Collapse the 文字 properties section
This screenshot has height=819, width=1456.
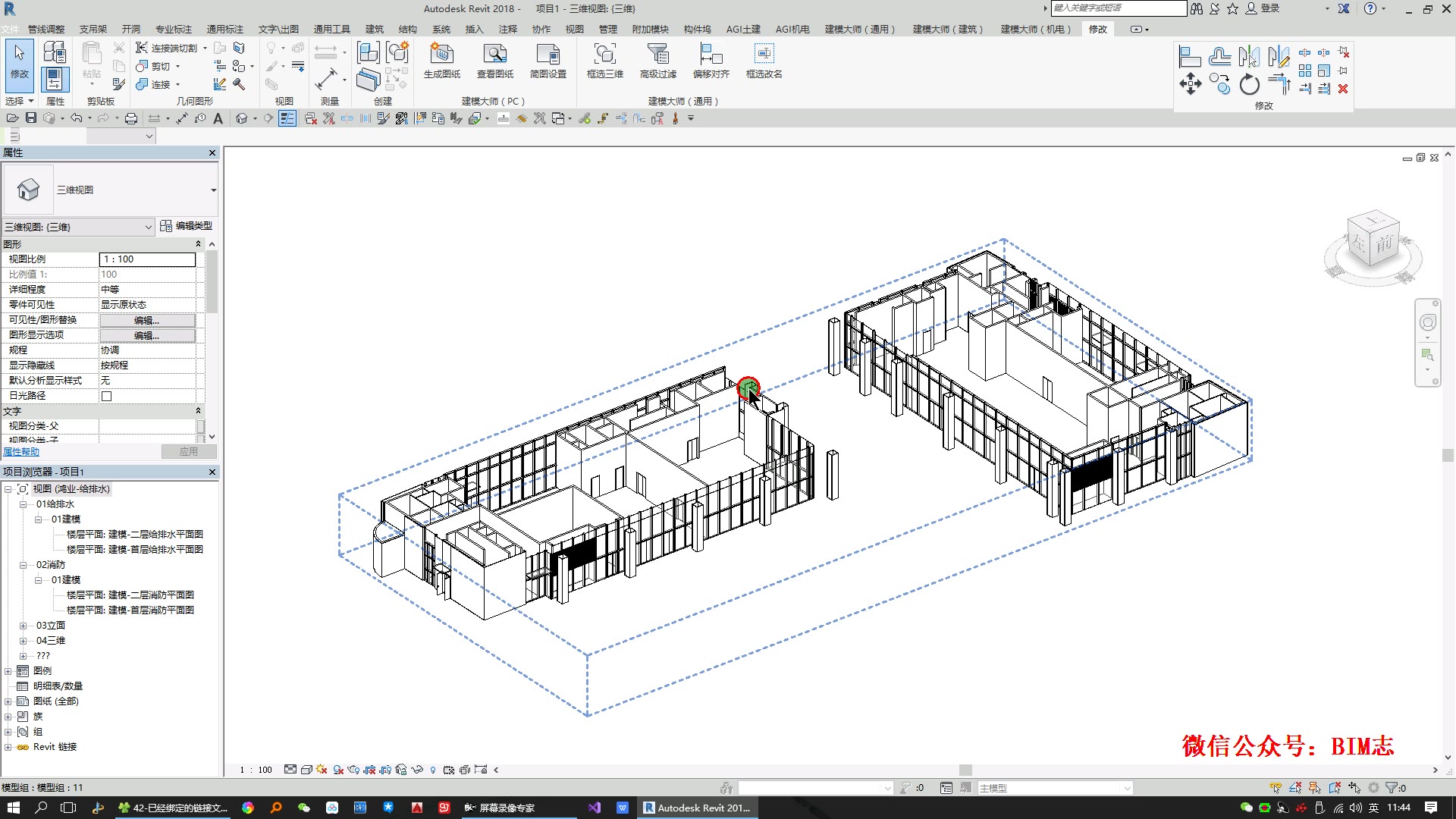click(198, 411)
